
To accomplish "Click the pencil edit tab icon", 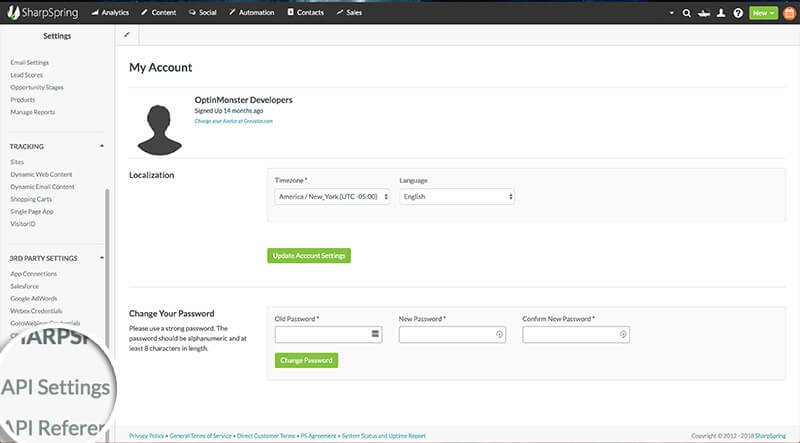I will (127, 35).
